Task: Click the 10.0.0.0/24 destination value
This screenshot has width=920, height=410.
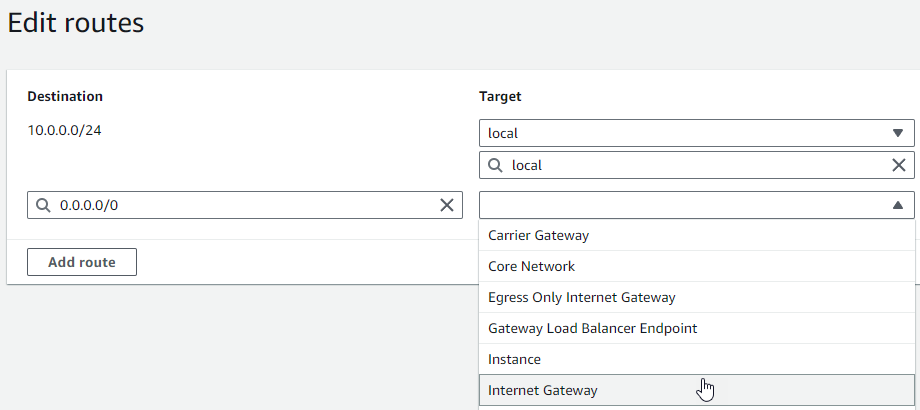Action: (64, 131)
